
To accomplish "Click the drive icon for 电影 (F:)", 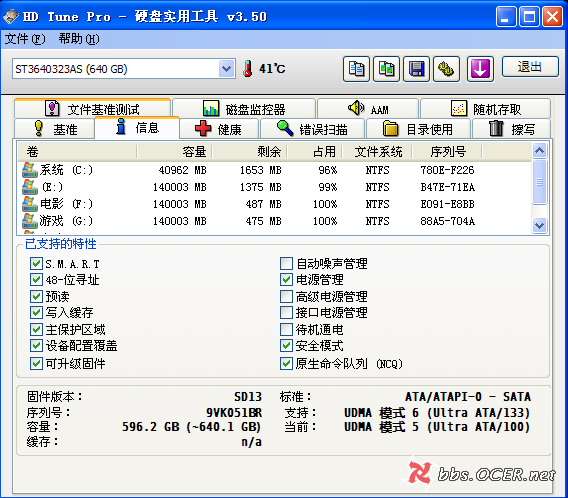I will [30, 204].
